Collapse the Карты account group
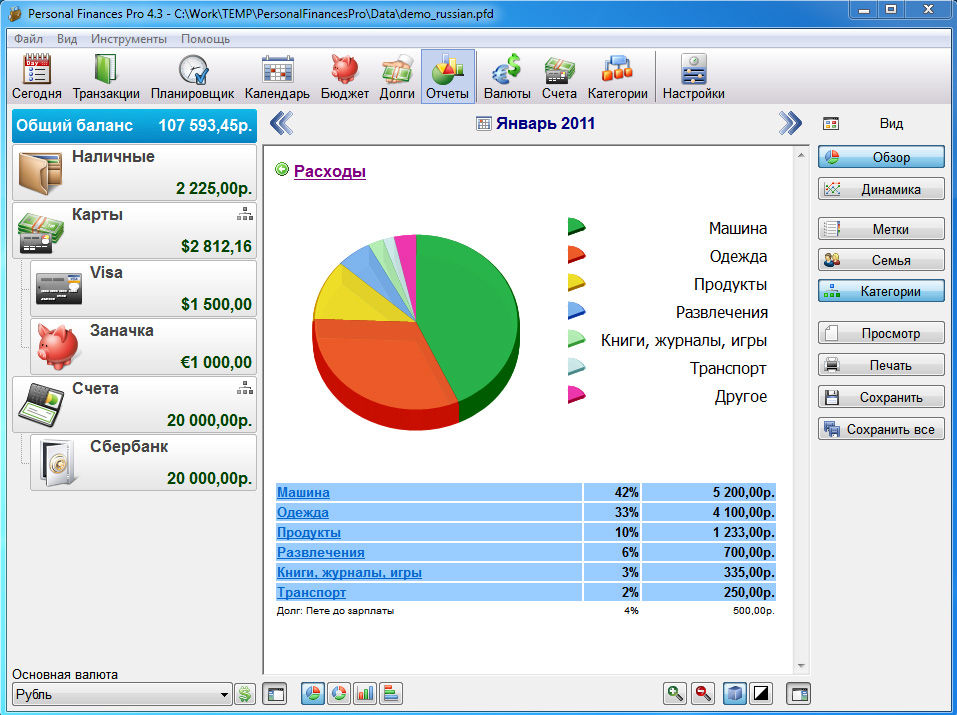Image resolution: width=957 pixels, height=715 pixels. (245, 214)
